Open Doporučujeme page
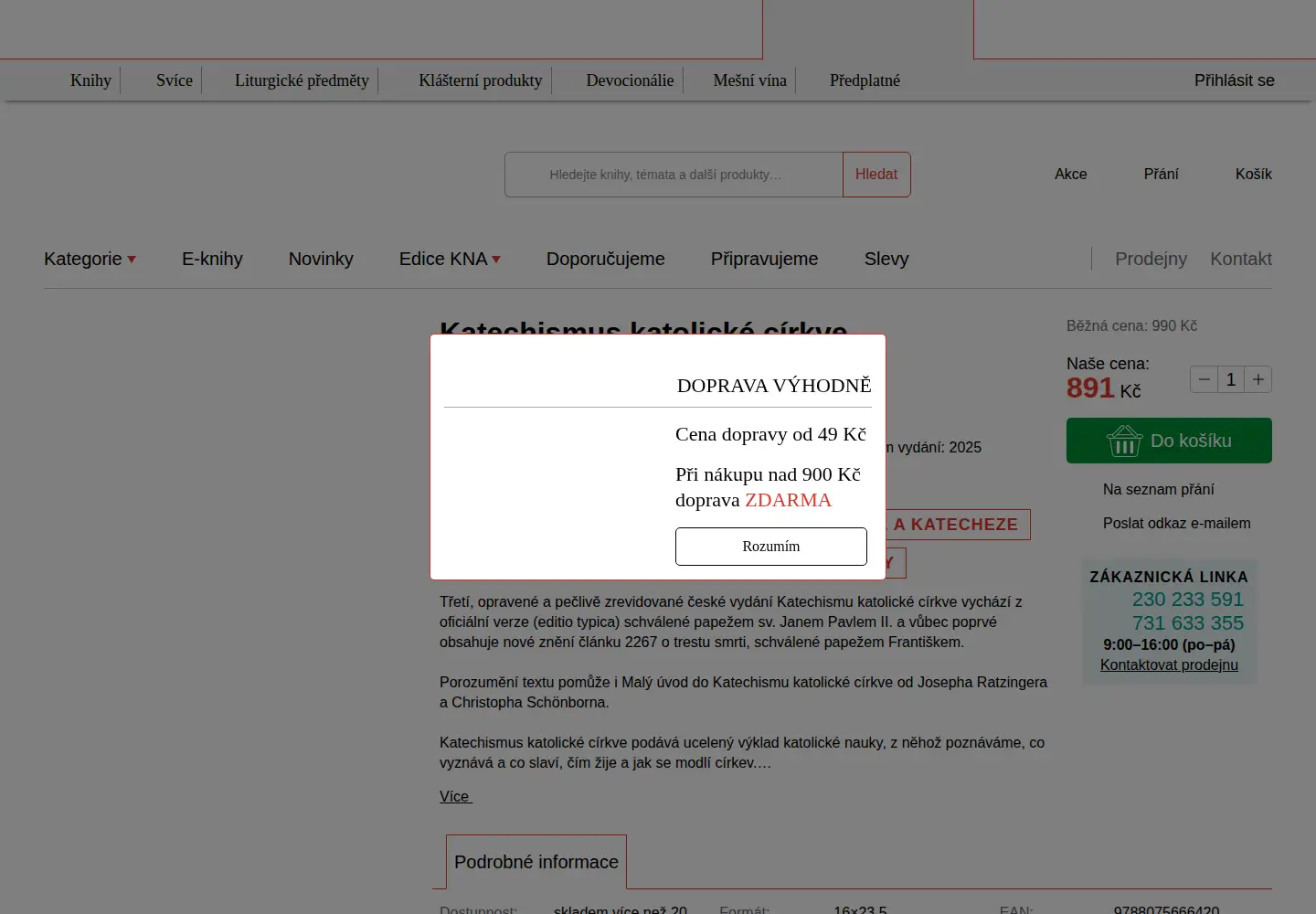 606,259
